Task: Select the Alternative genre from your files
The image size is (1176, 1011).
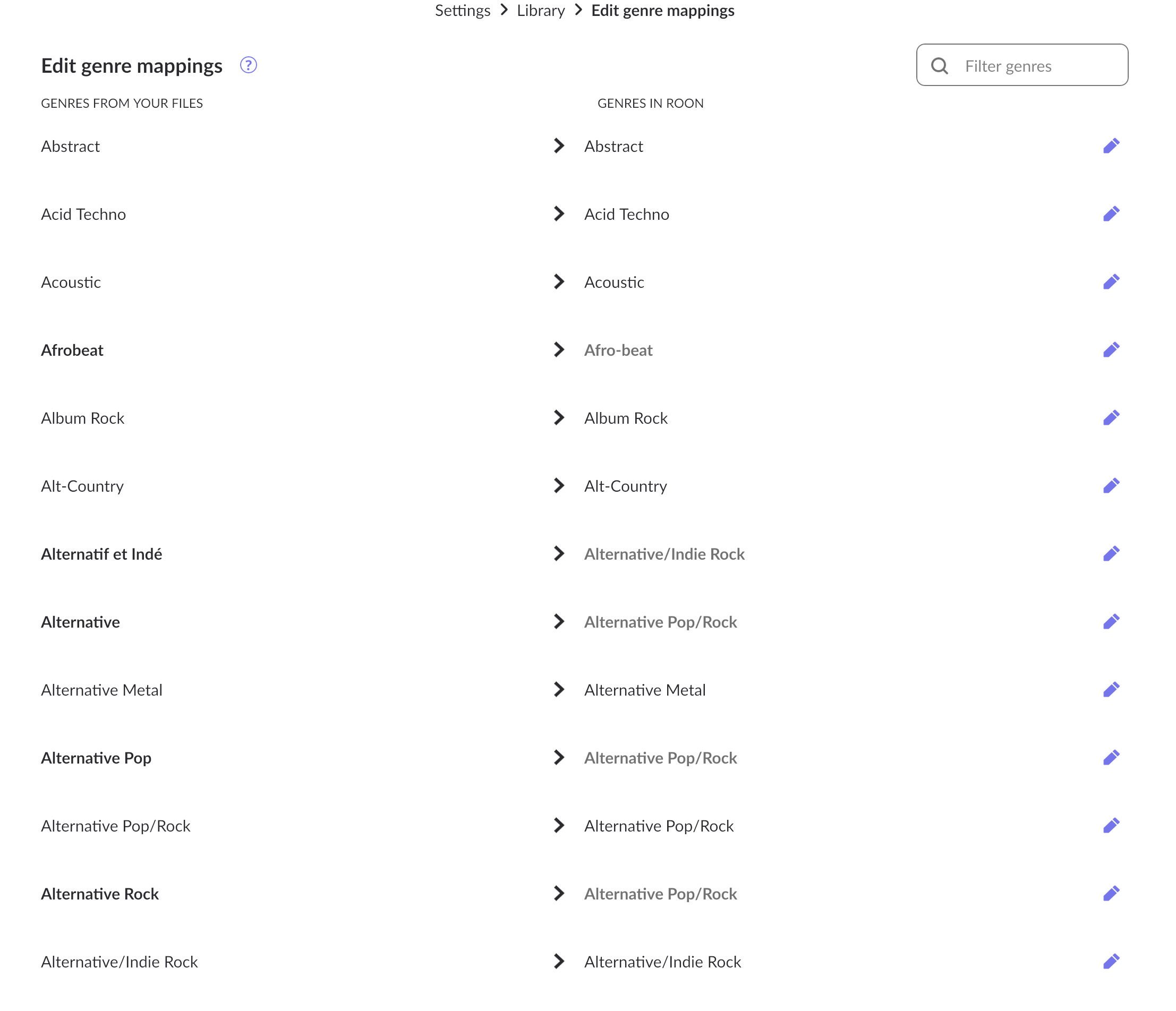Action: pyautogui.click(x=80, y=622)
